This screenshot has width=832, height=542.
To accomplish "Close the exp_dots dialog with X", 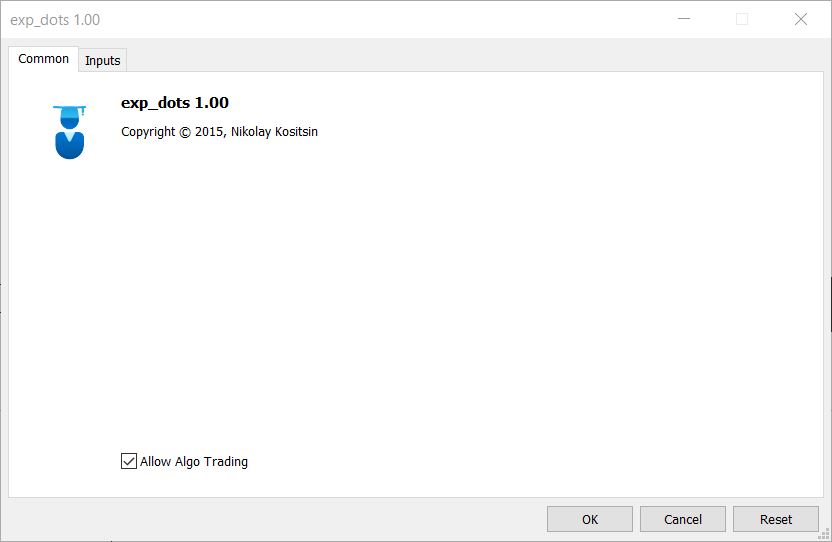I will pos(801,19).
